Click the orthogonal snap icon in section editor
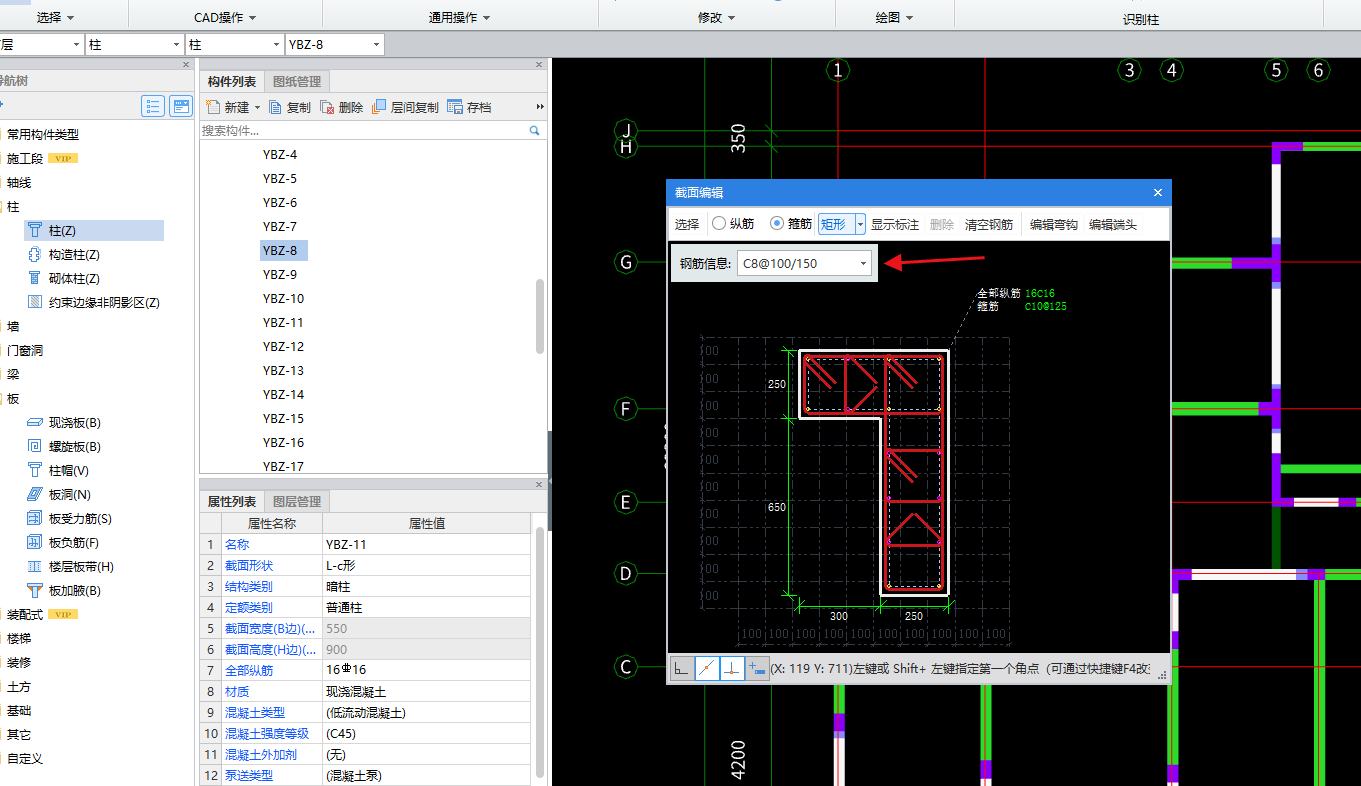1361x786 pixels. (x=682, y=669)
